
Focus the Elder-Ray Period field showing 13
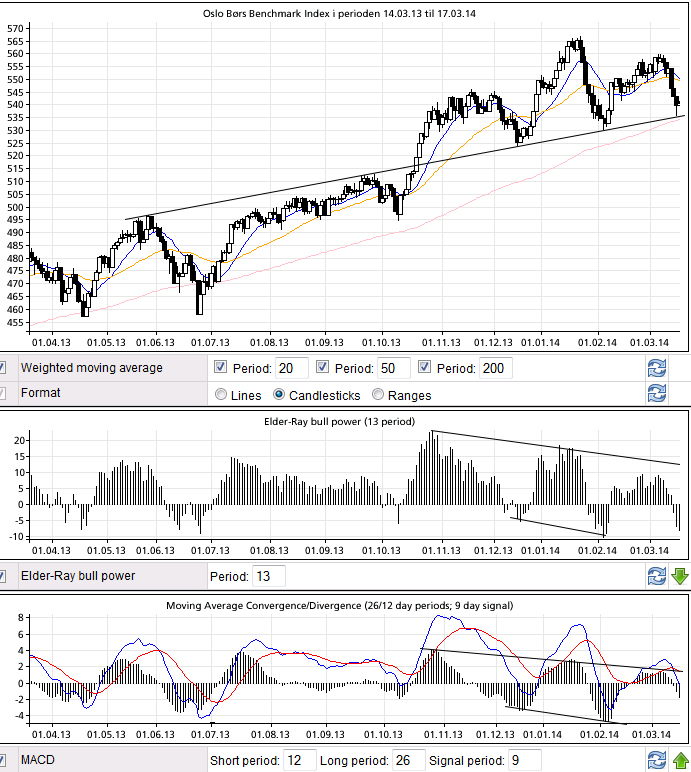pos(269,576)
